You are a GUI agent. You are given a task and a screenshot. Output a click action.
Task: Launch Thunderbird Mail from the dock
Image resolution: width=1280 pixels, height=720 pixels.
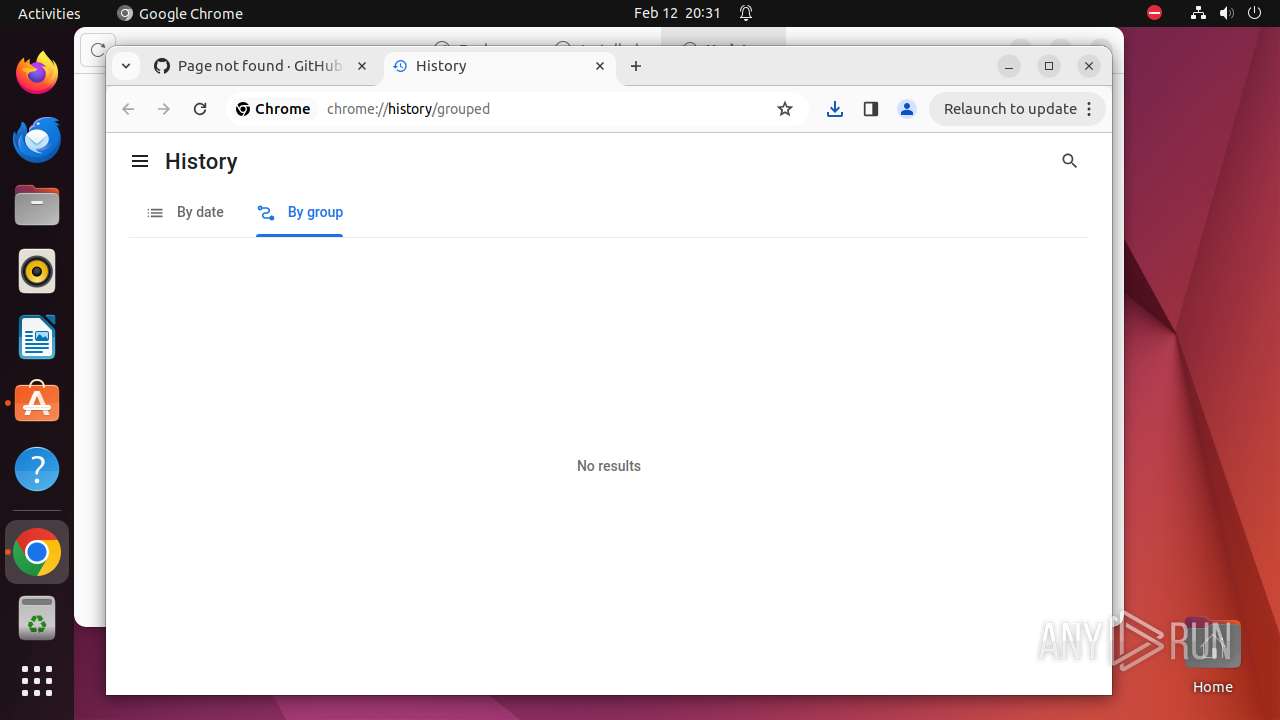(37, 139)
